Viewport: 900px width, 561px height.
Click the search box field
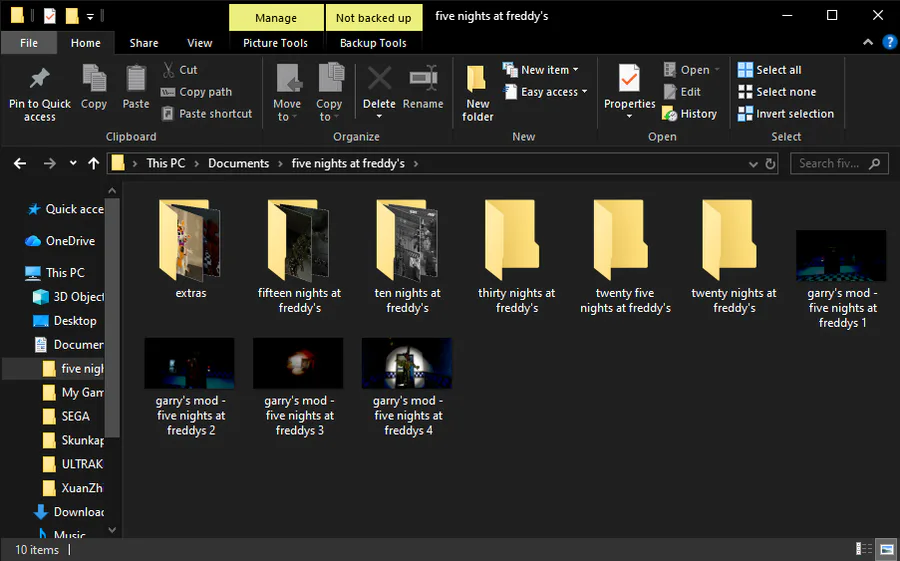pyautogui.click(x=840, y=164)
